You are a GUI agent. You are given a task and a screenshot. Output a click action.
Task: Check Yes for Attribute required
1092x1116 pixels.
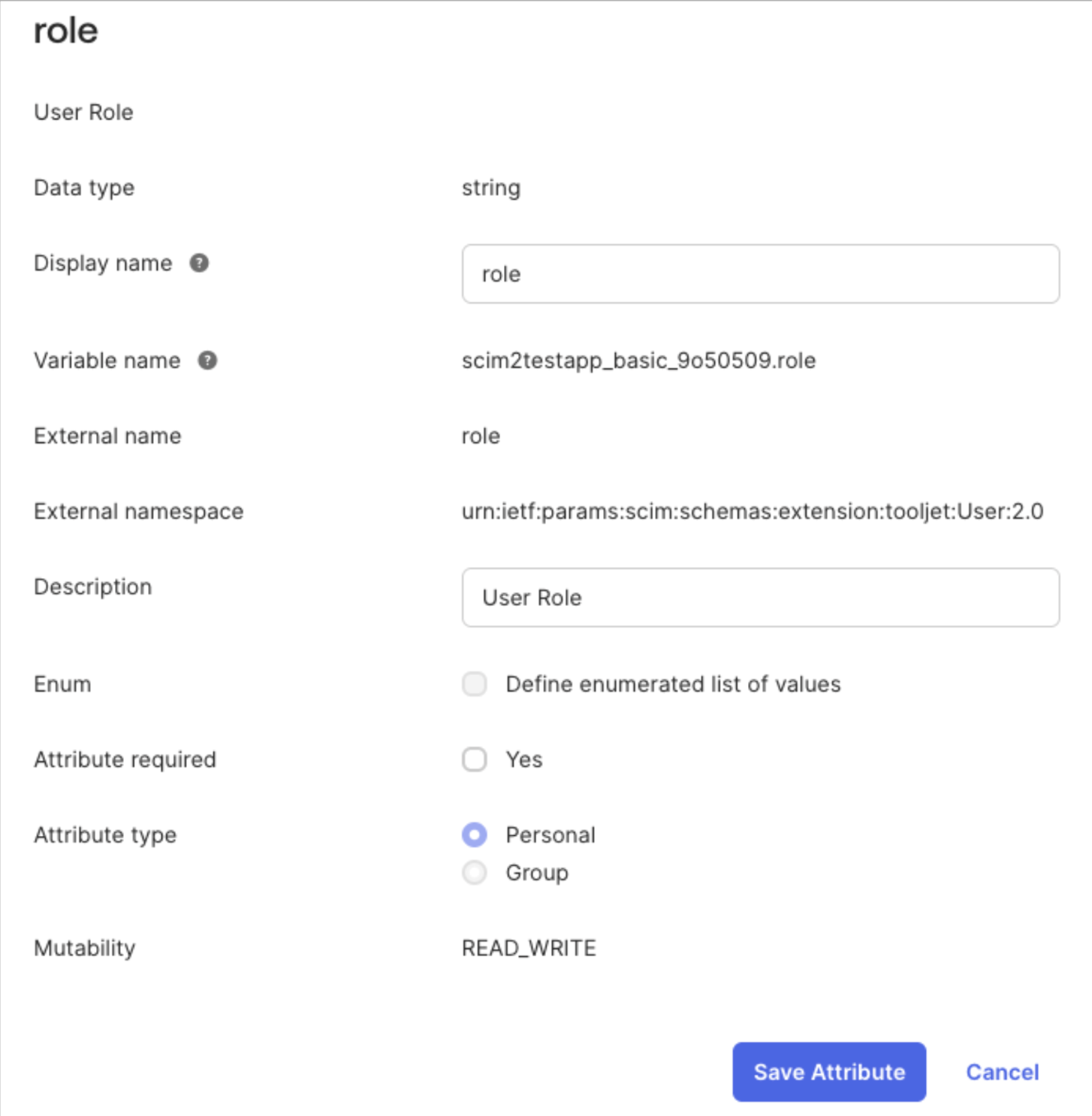click(x=474, y=760)
